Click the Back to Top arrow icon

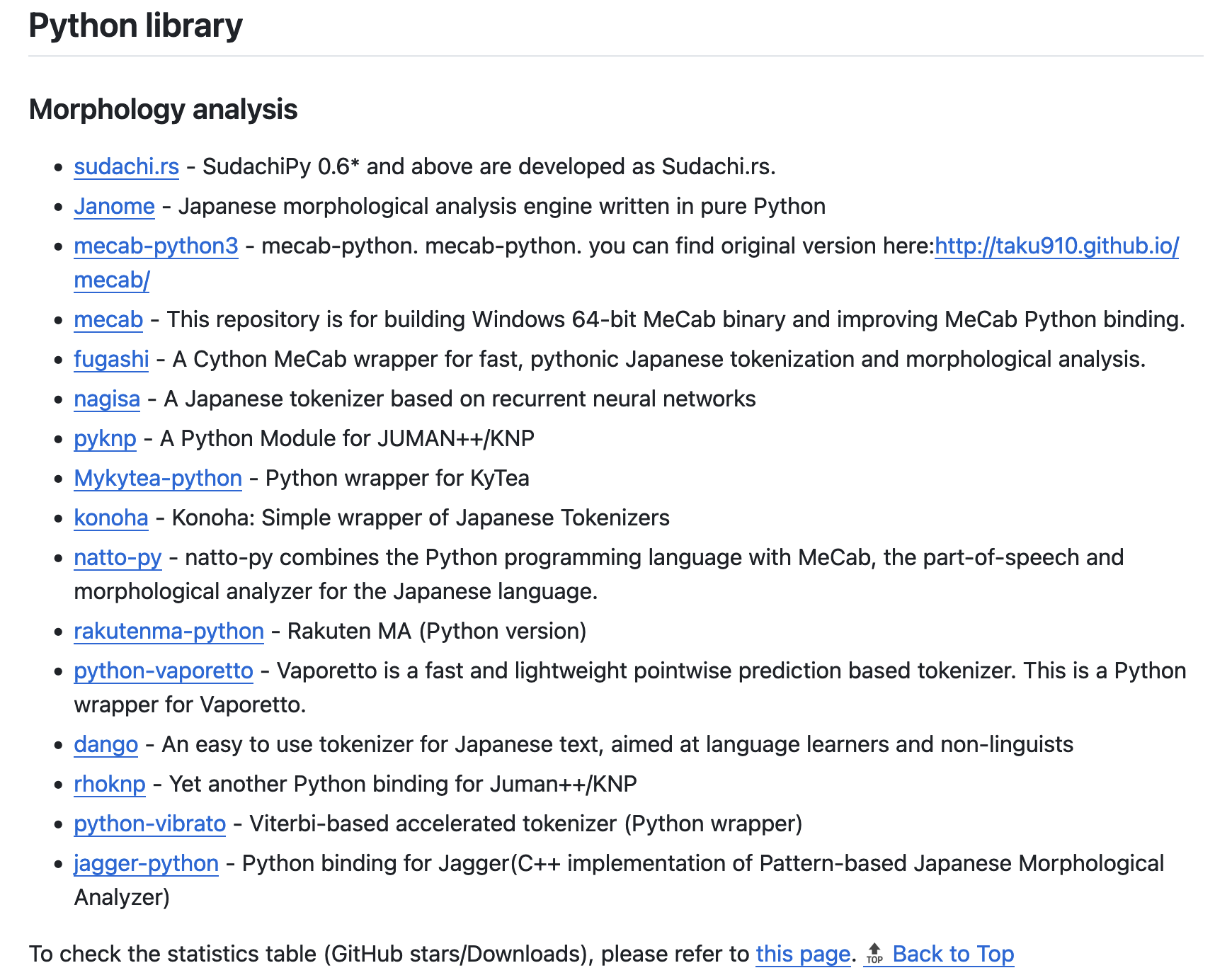click(874, 954)
